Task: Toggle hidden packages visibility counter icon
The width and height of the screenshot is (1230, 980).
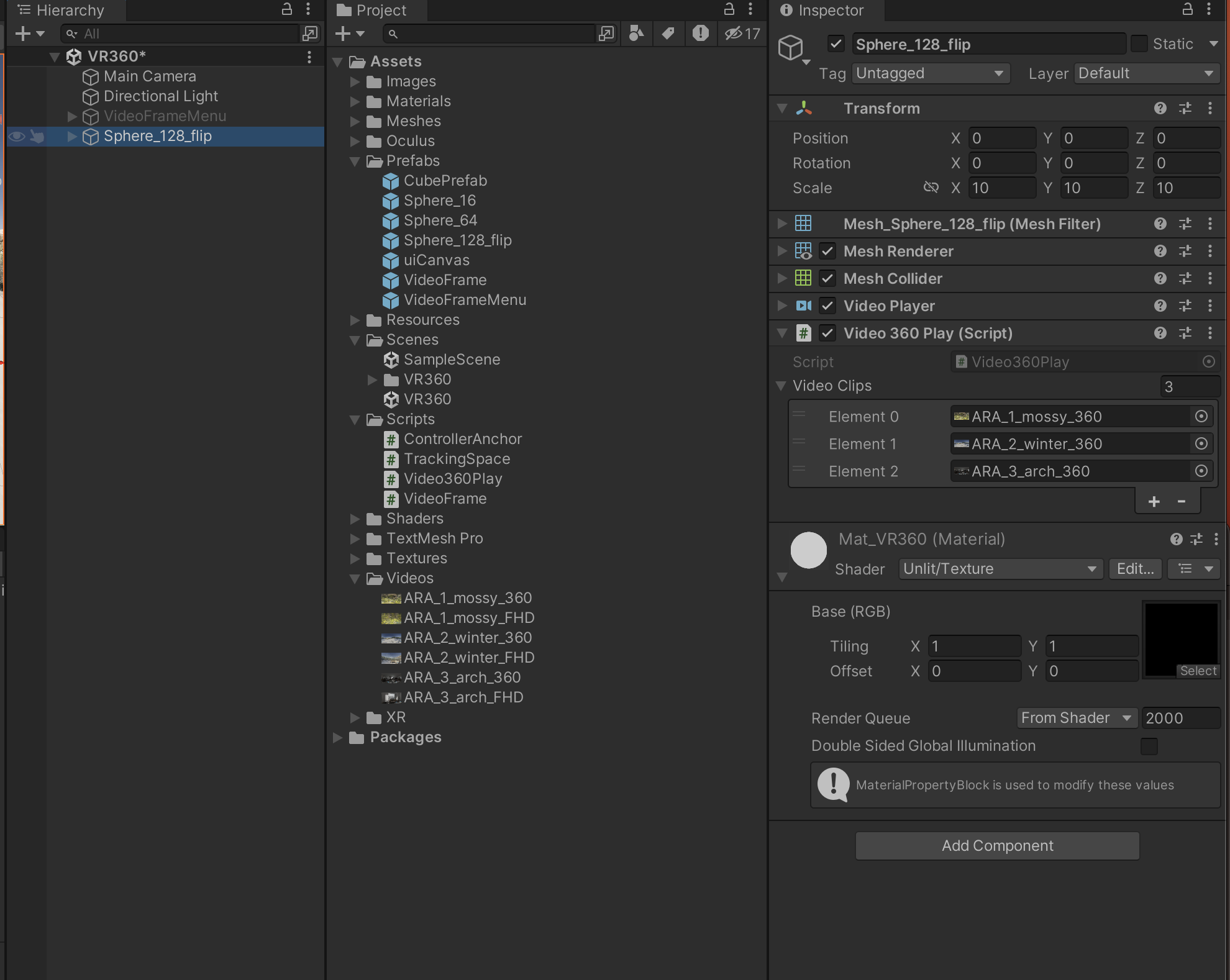Action: point(742,34)
